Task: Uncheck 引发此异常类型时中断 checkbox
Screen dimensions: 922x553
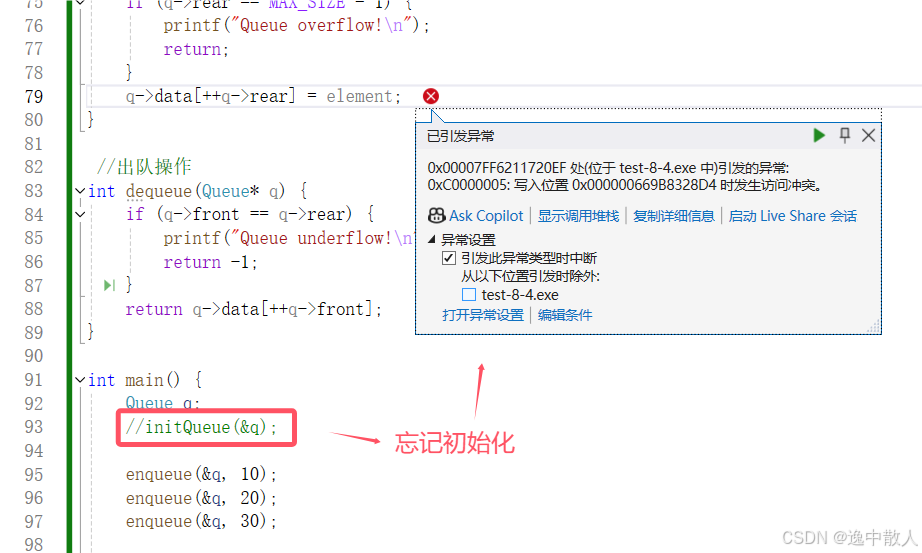Action: 449,258
